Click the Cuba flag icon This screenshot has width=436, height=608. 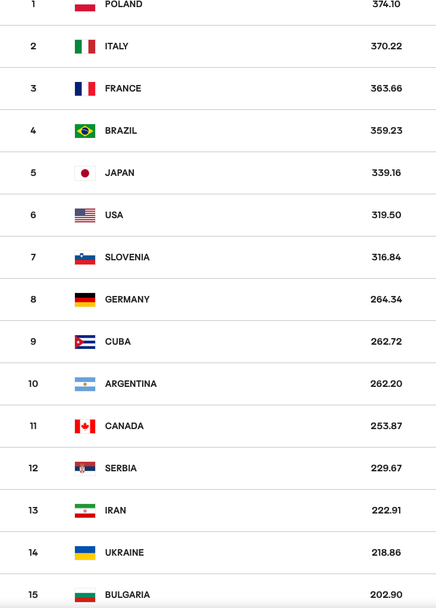[85, 342]
